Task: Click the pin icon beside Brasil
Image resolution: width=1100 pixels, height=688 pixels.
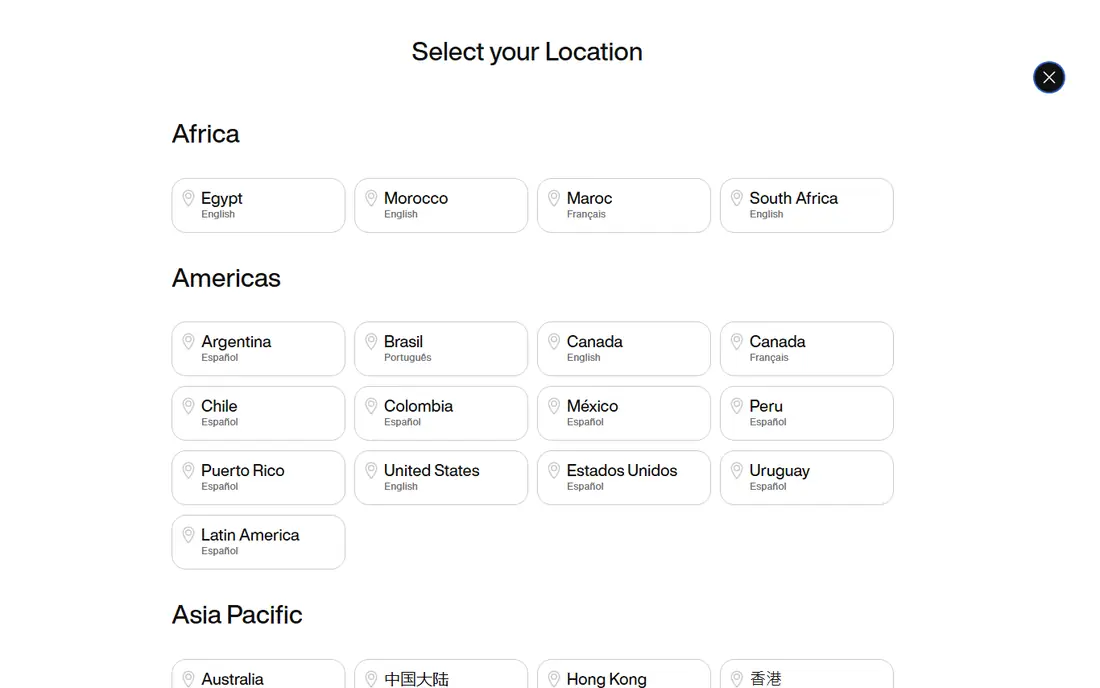Action: [371, 342]
